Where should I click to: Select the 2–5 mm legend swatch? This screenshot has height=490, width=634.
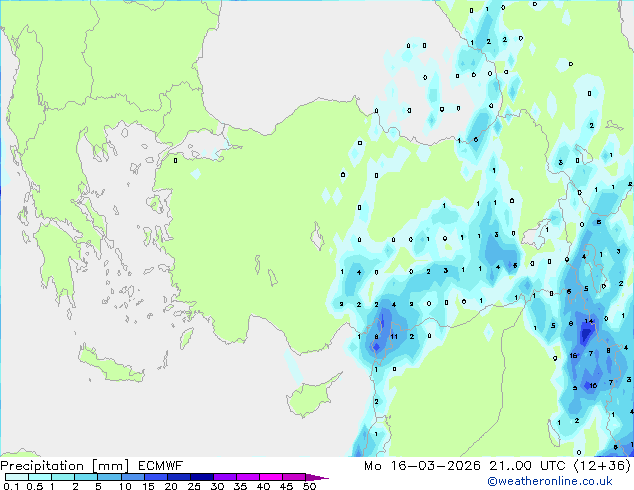click(86, 477)
